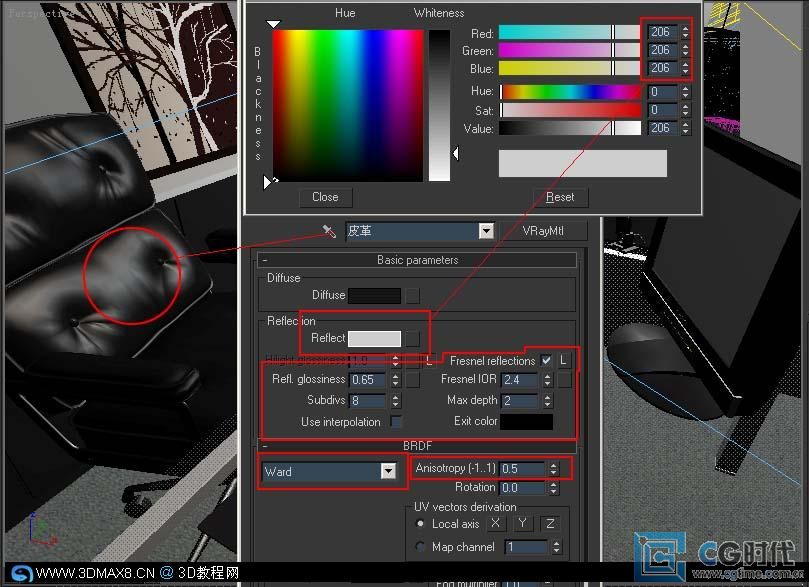
Task: Click the Green slider bar
Action: (x=569, y=50)
